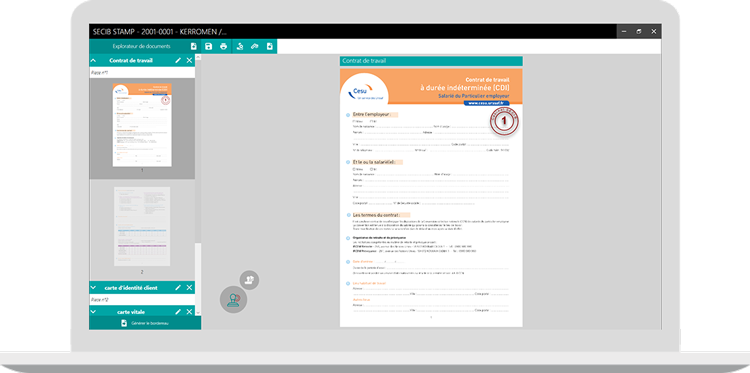Remove Contrat de travail using its X icon
The height and width of the screenshot is (373, 750).
(189, 60)
